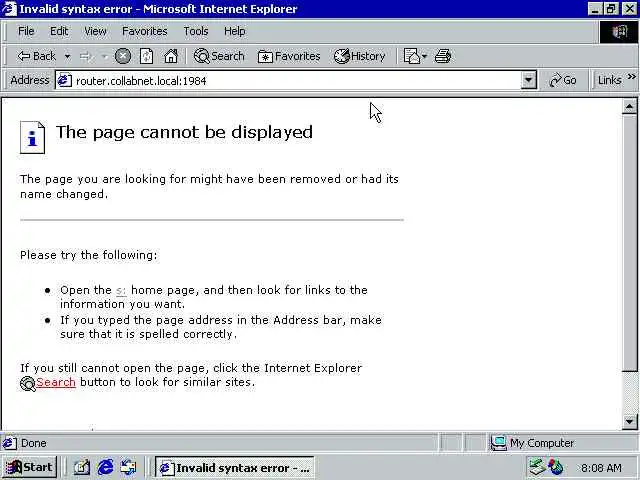Click the Forward arrow button
Screen dimensions: 640x480
85,56
